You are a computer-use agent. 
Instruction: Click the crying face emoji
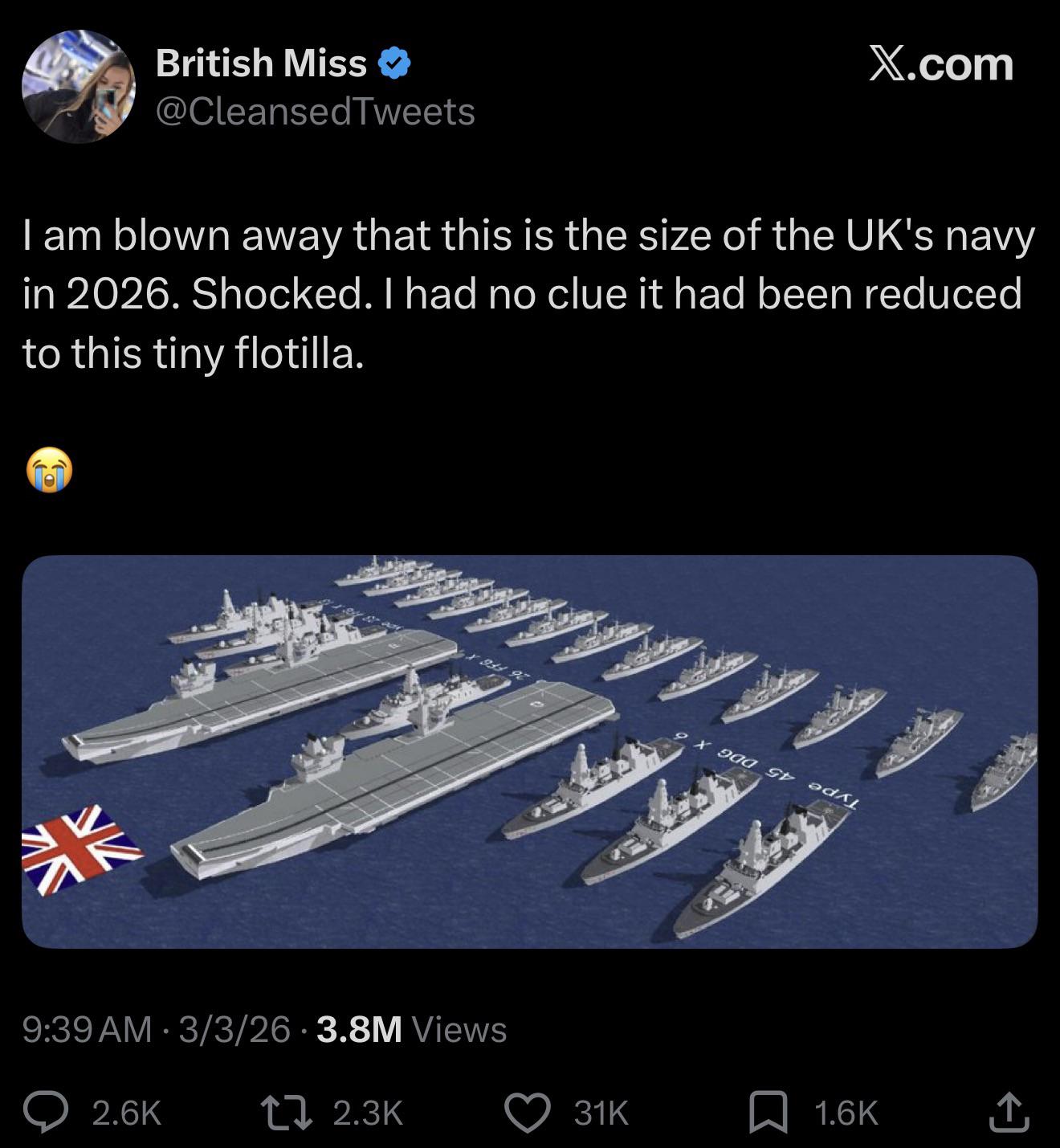click(49, 469)
